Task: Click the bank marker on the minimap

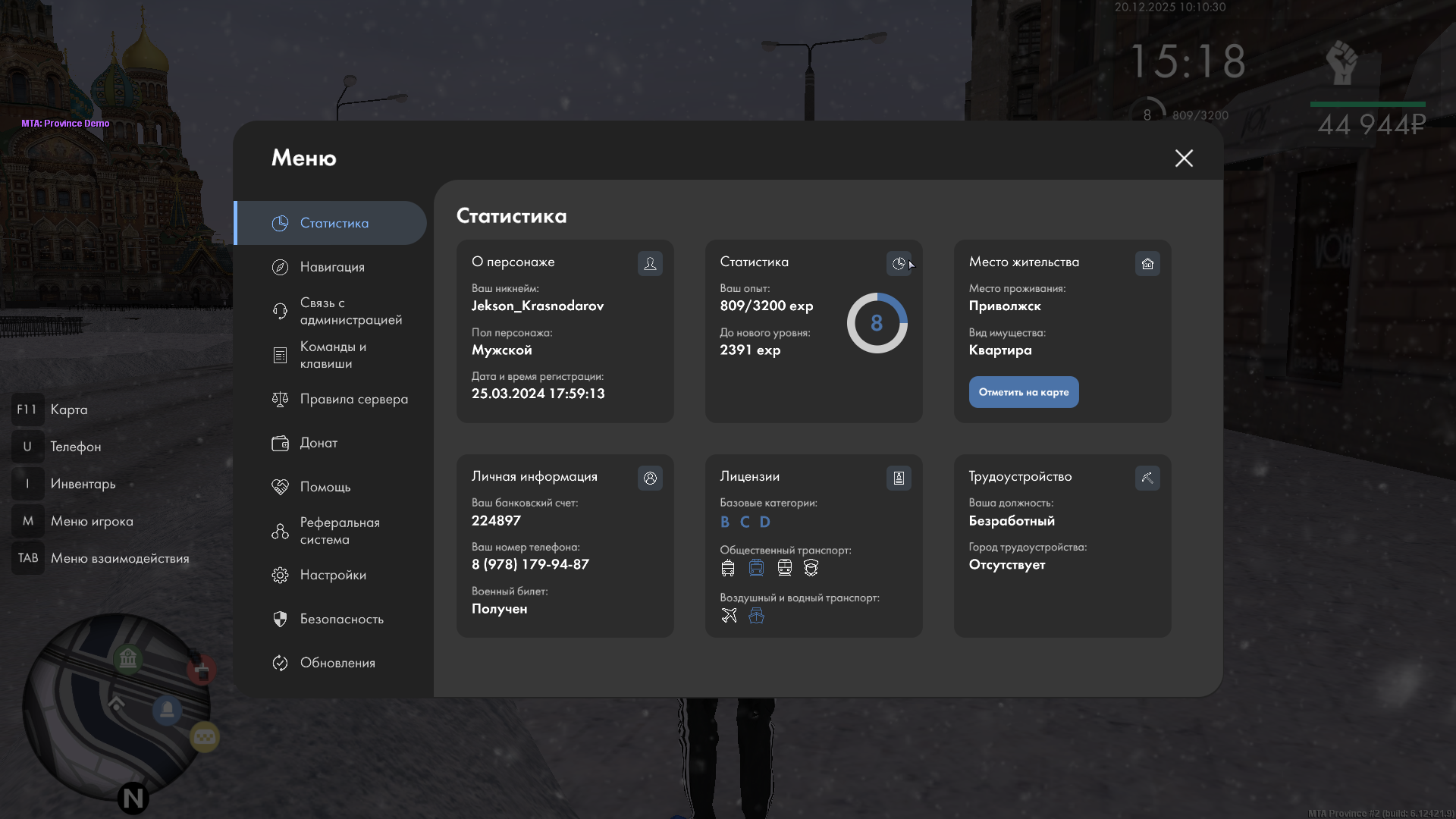Action: click(128, 658)
